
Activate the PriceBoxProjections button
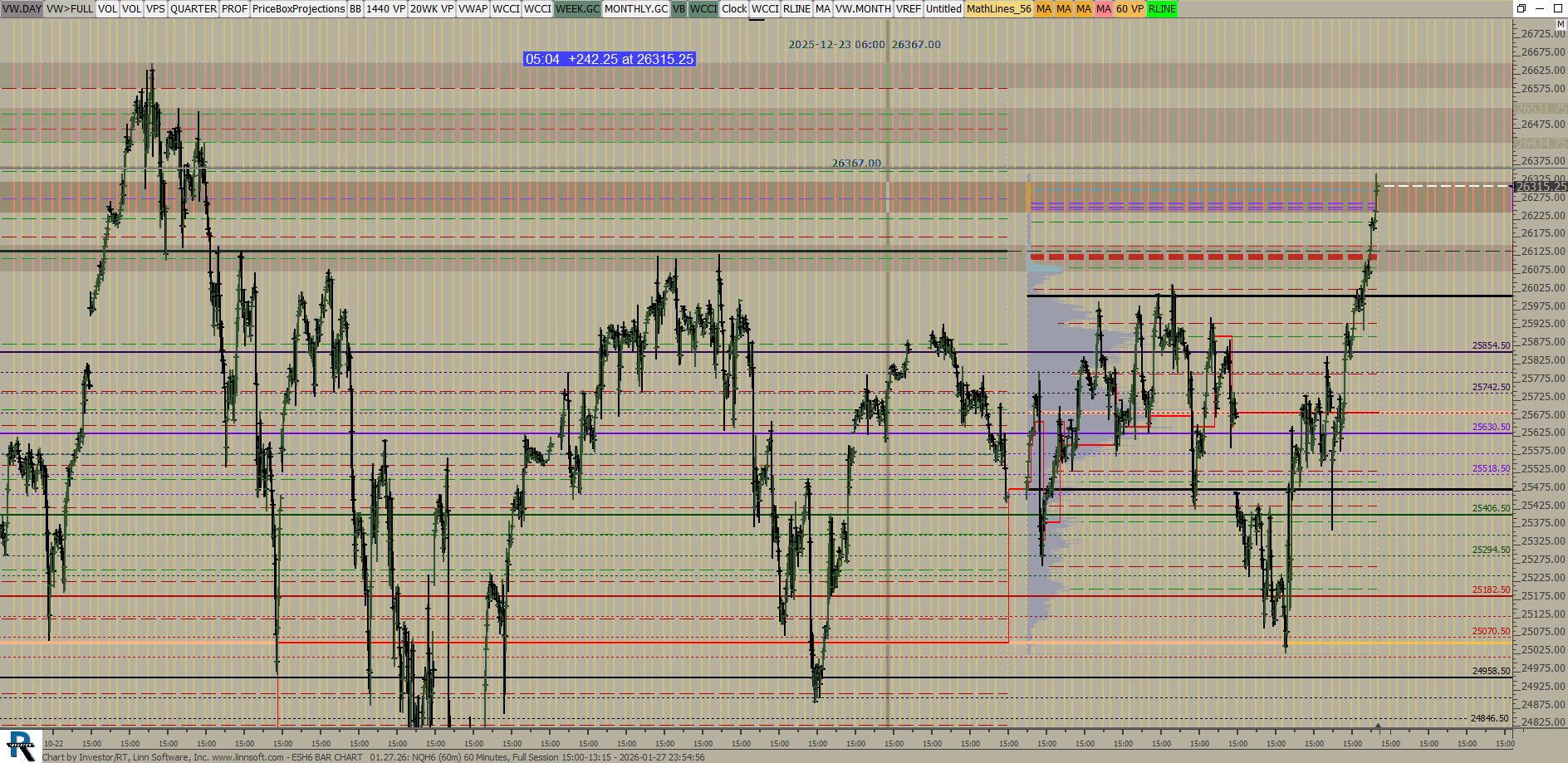tap(298, 9)
